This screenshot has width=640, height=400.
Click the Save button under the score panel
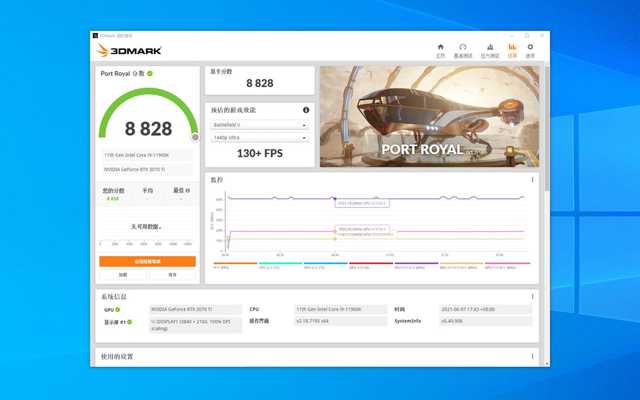172,274
